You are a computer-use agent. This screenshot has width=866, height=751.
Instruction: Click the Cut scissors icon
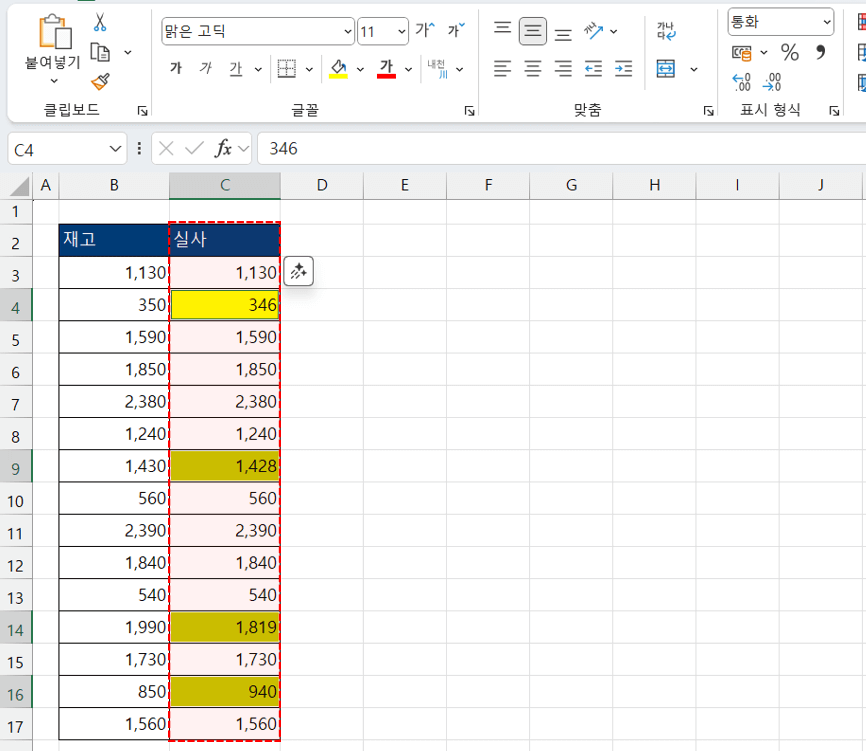tap(100, 22)
